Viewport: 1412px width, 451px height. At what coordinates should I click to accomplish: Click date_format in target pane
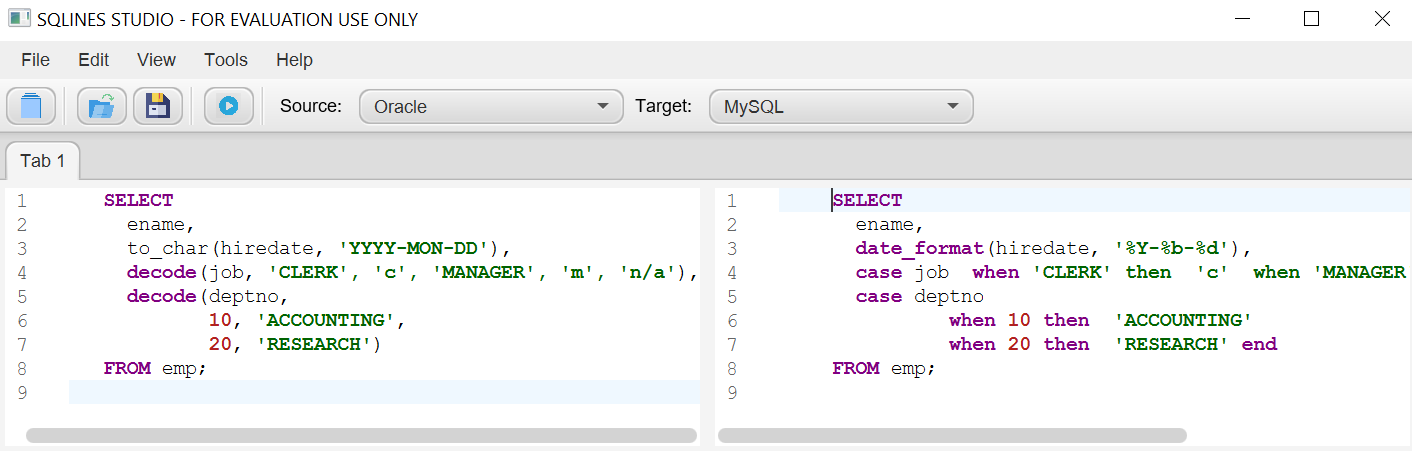point(920,248)
